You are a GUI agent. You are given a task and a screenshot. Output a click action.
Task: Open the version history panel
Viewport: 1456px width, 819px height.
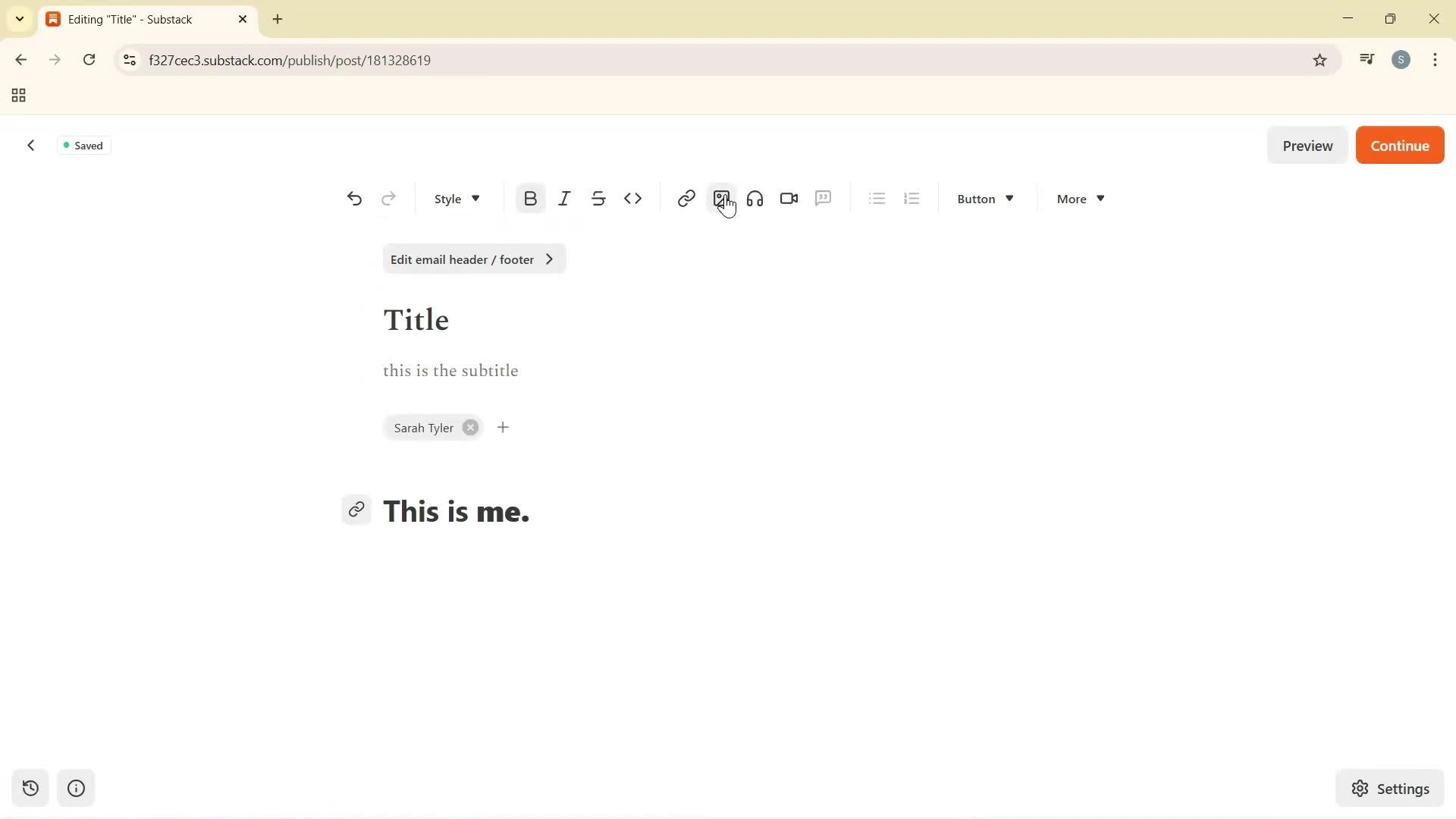[30, 788]
